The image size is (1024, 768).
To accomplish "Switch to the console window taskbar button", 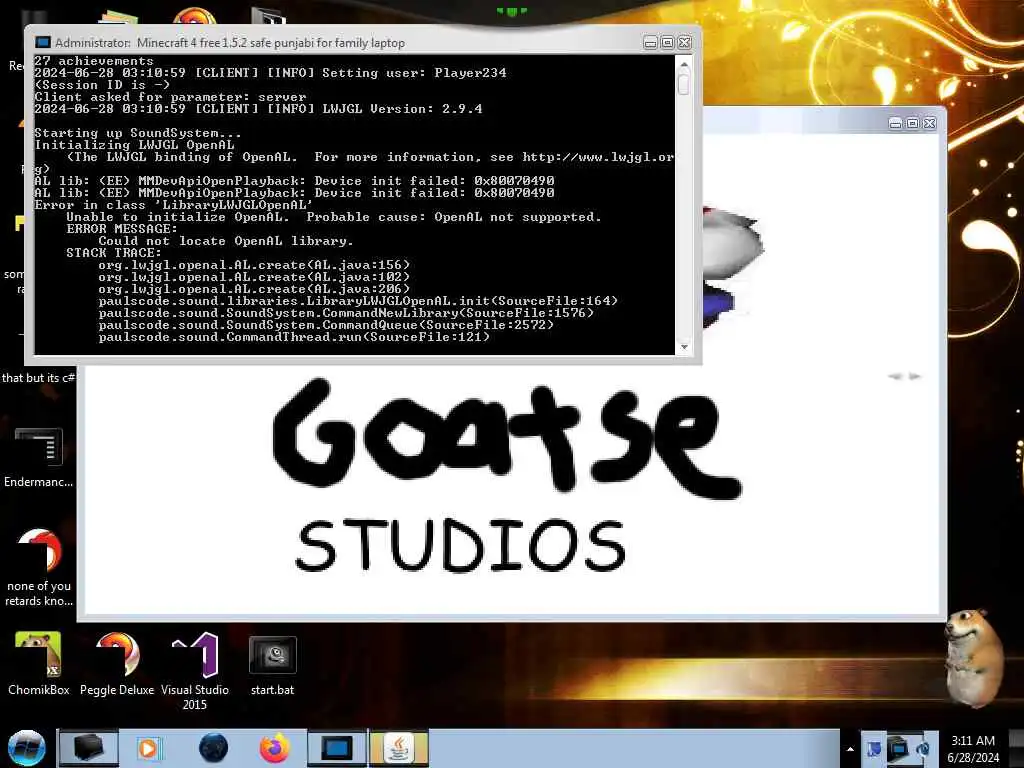I will (337, 748).
